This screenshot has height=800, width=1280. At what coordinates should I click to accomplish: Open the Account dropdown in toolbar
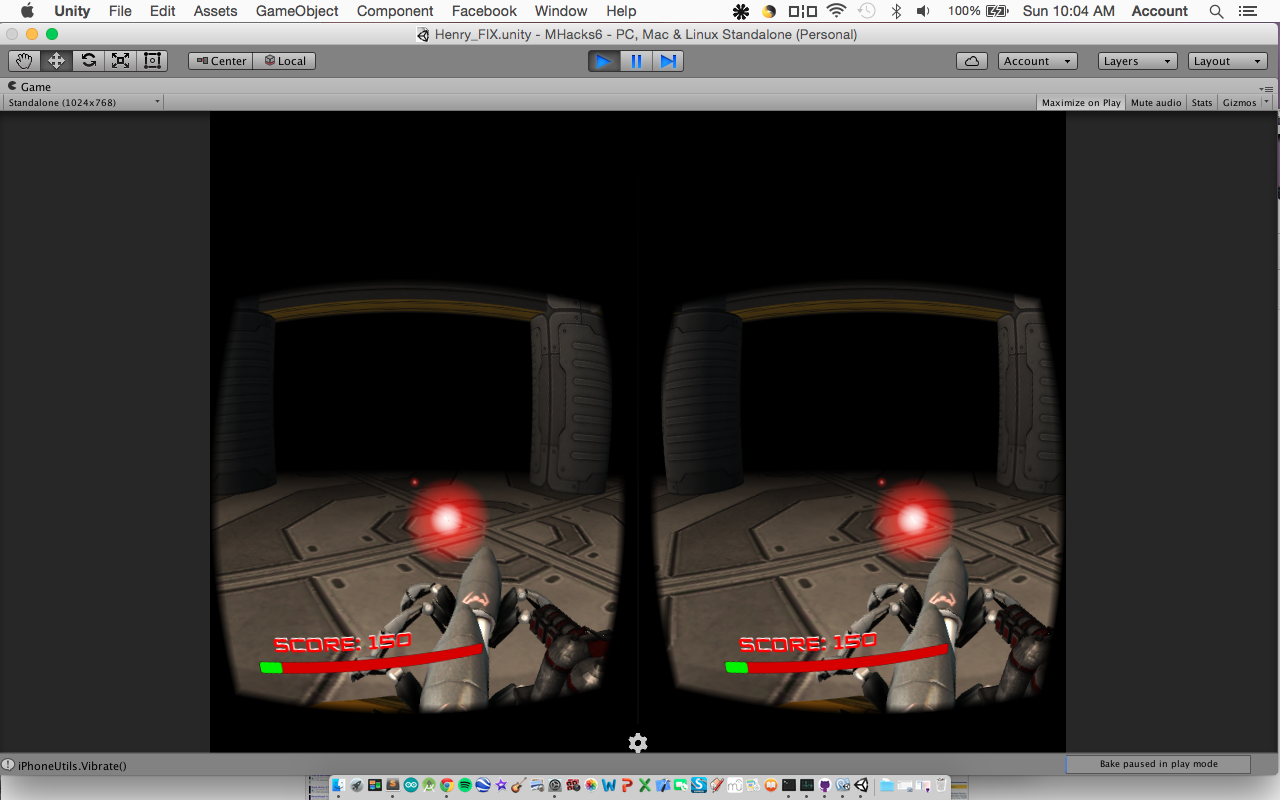tap(1037, 61)
